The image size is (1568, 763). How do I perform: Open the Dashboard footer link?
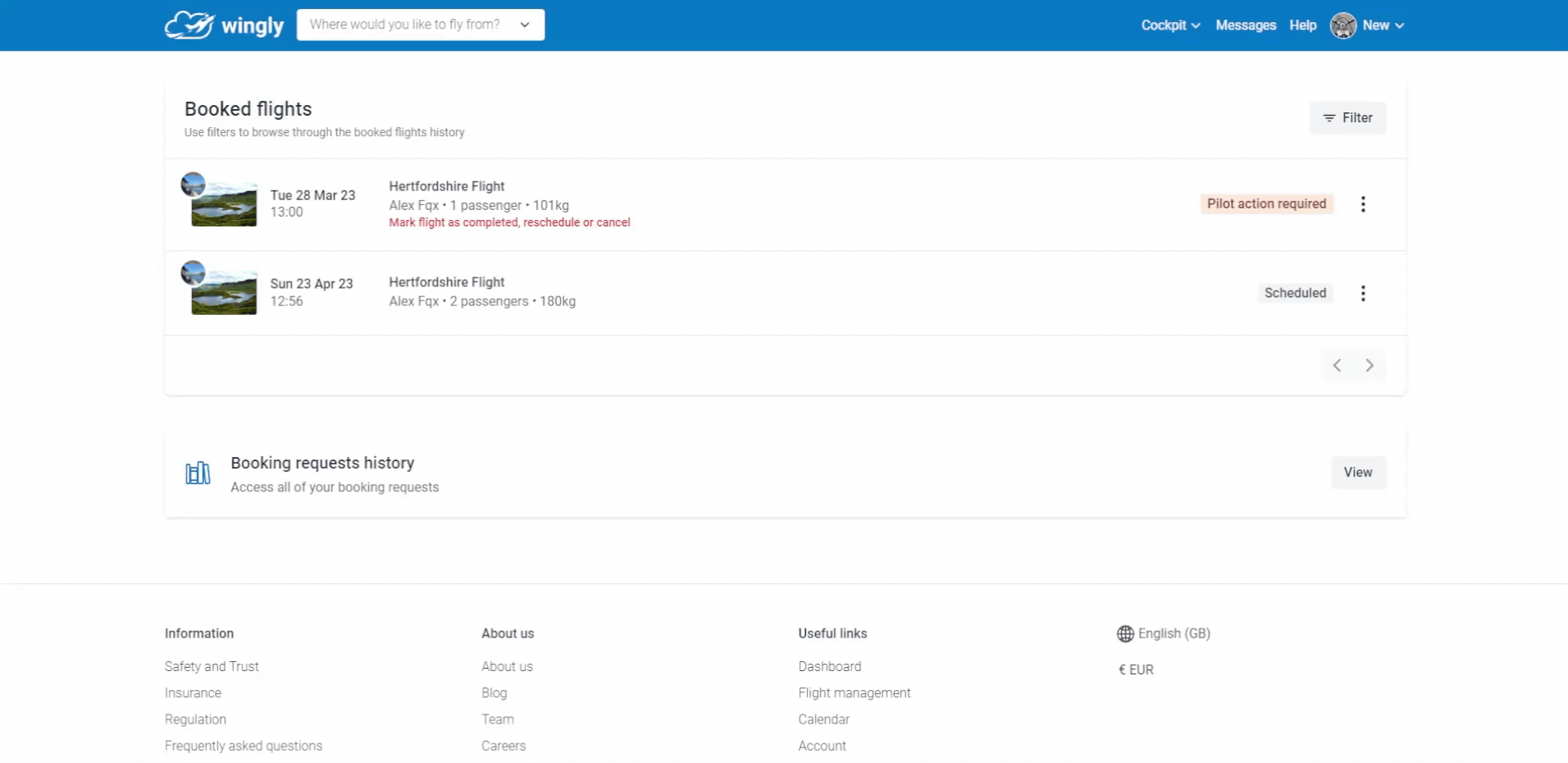coord(830,666)
